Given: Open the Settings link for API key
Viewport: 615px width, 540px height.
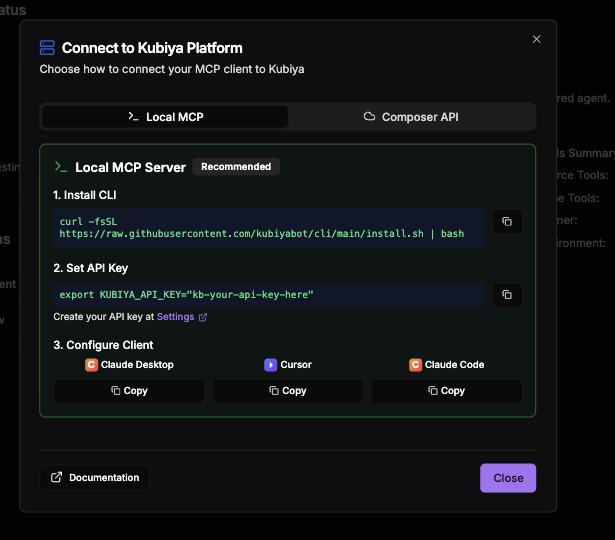Looking at the screenshot, I should [x=175, y=317].
